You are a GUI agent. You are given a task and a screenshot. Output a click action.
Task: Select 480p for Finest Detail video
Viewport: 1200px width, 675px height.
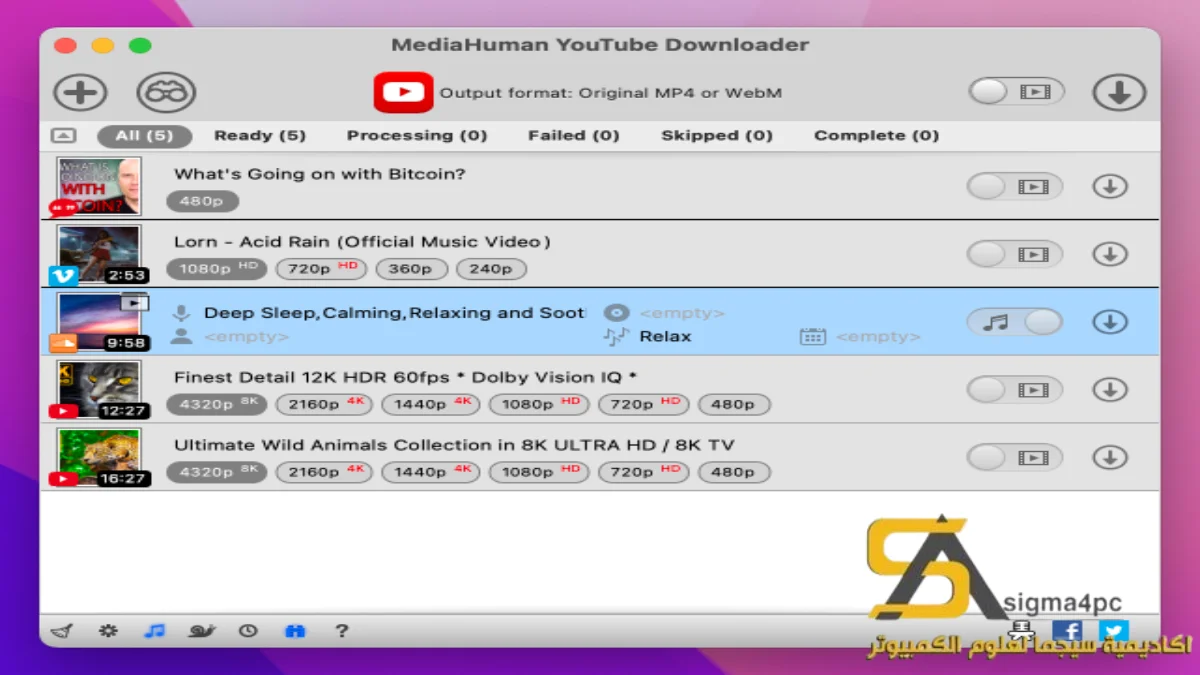pyautogui.click(x=734, y=405)
